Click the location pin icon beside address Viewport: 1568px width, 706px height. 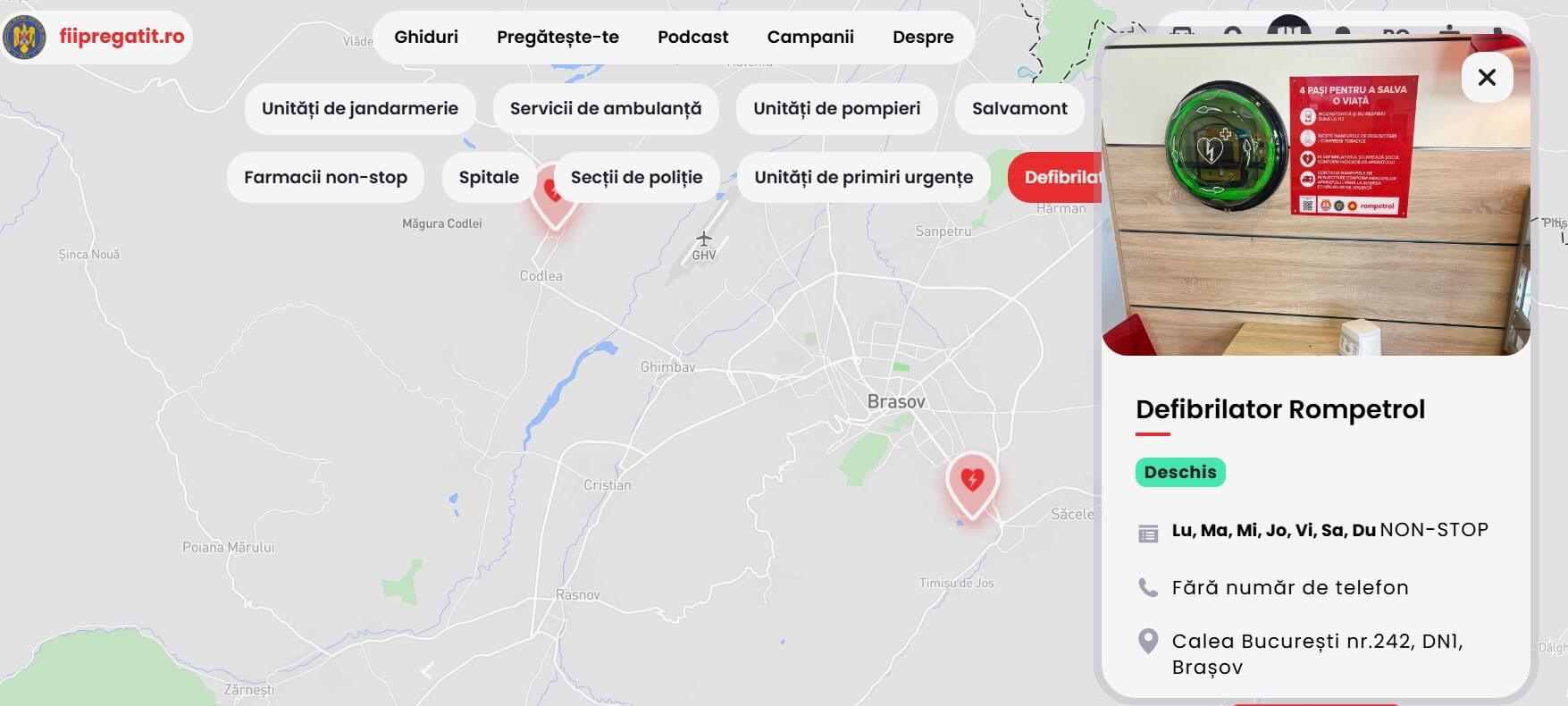[1148, 641]
